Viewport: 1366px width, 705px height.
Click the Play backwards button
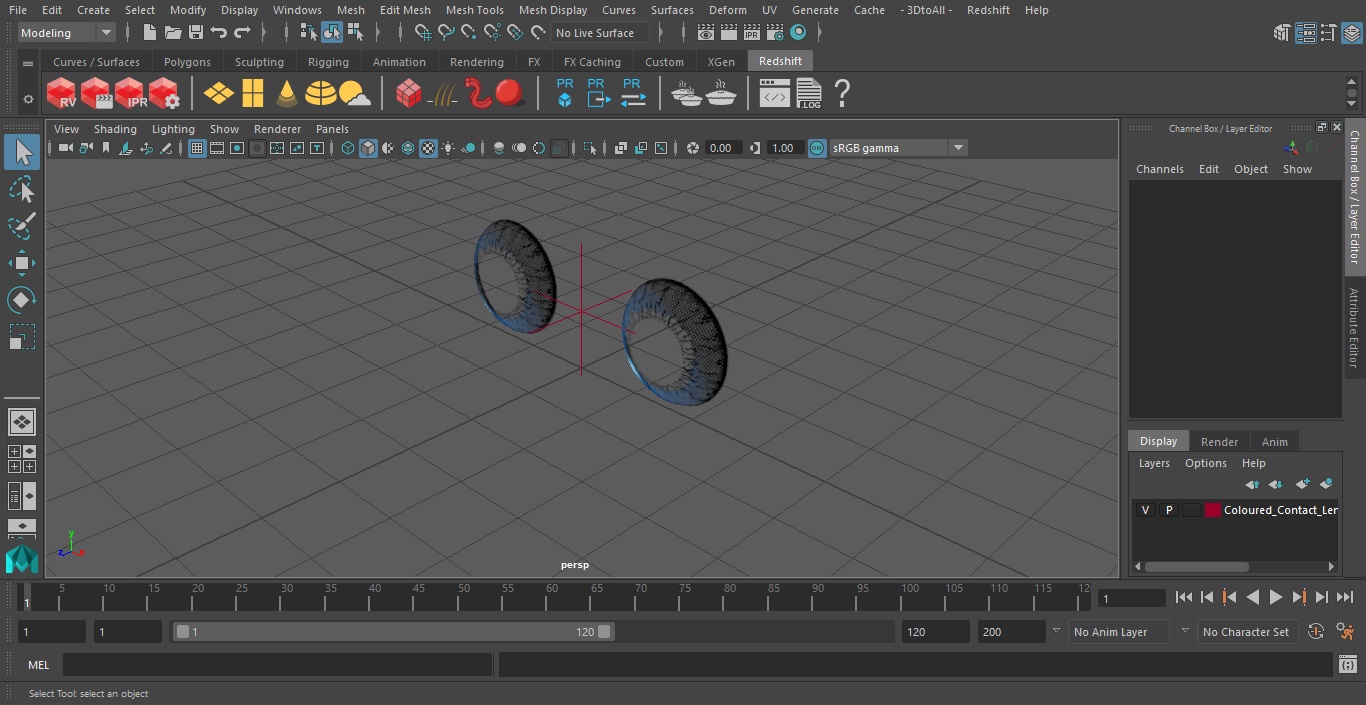coord(1252,597)
